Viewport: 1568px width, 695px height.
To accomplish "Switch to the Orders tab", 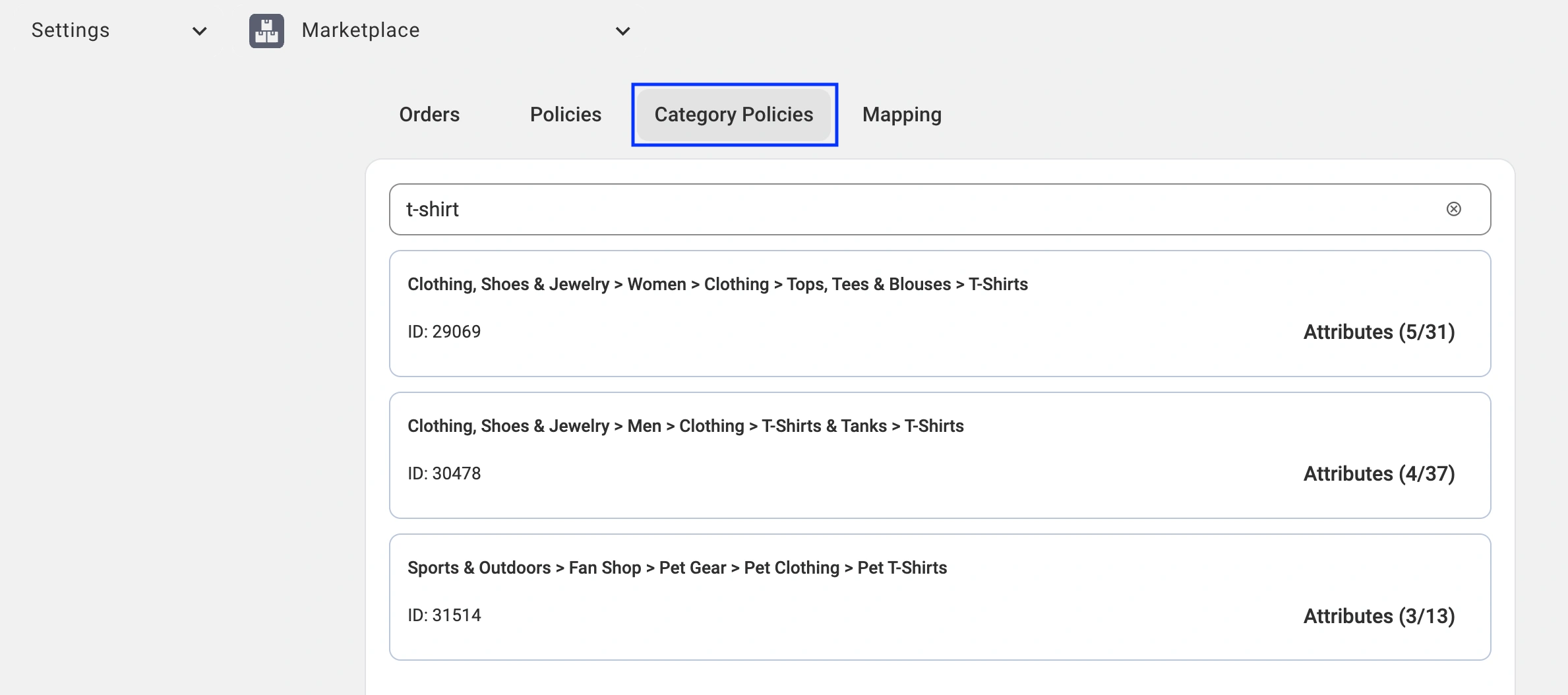I will click(429, 115).
